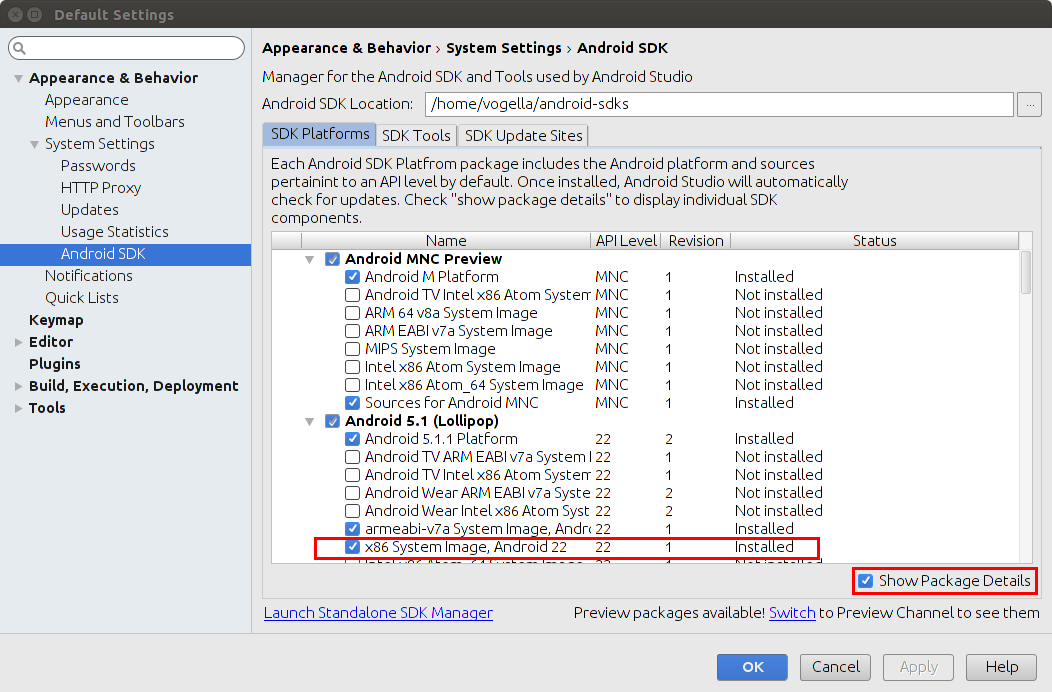This screenshot has height=692, width=1052.
Task: Collapse Appearance & Behavior in sidebar
Action: pos(18,79)
